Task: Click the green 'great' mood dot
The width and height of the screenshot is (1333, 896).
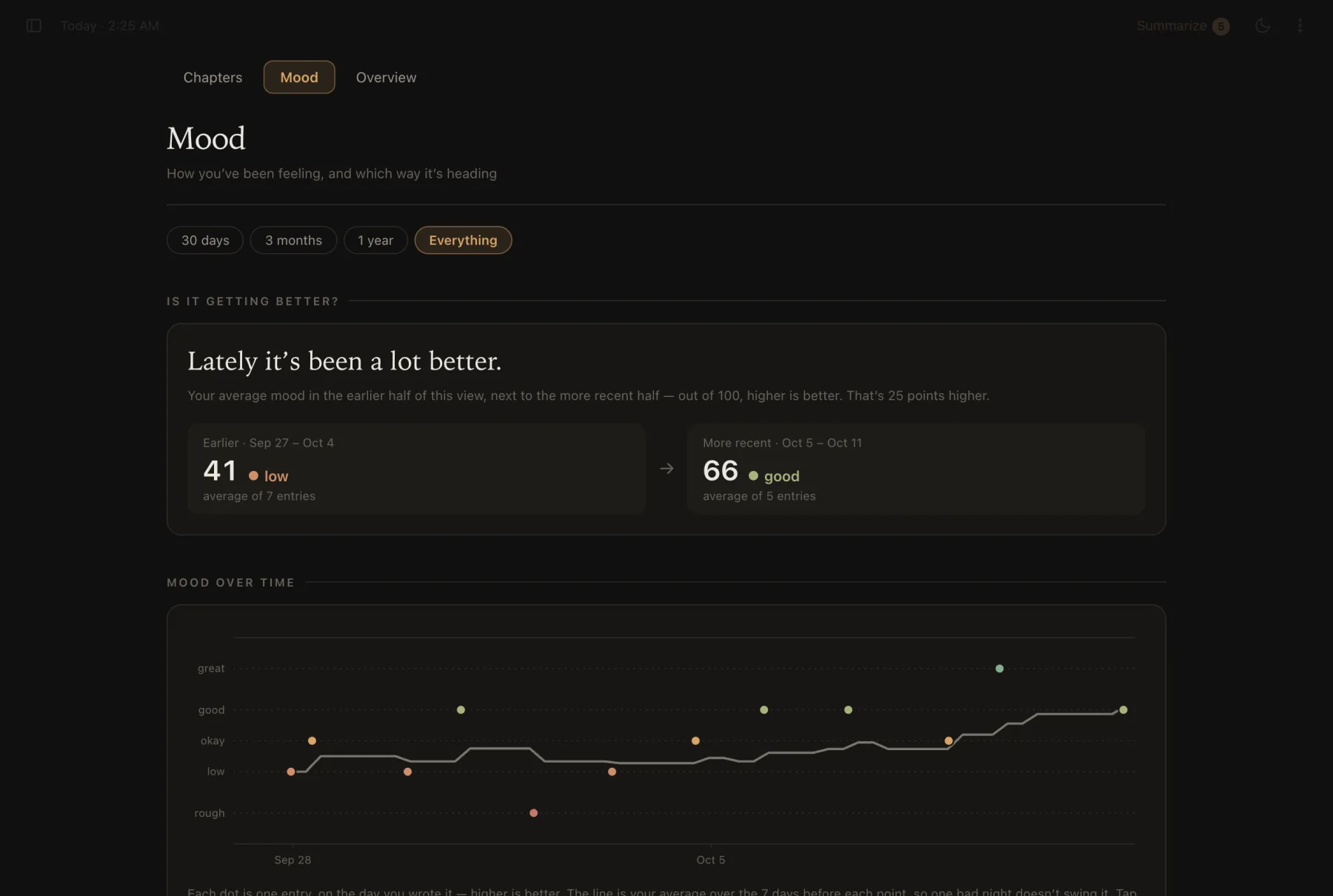Action: coord(999,669)
